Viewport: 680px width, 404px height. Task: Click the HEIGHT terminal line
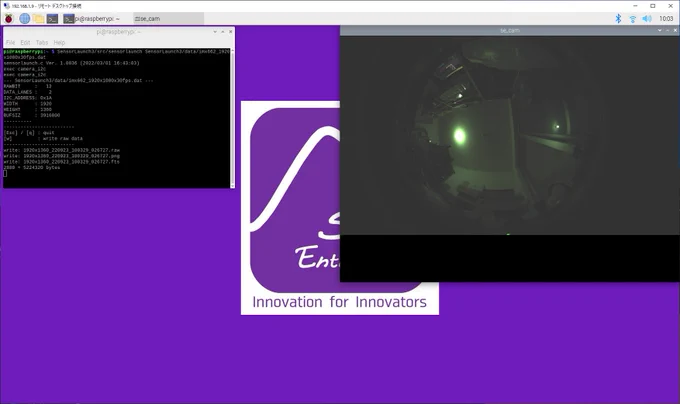pos(28,110)
